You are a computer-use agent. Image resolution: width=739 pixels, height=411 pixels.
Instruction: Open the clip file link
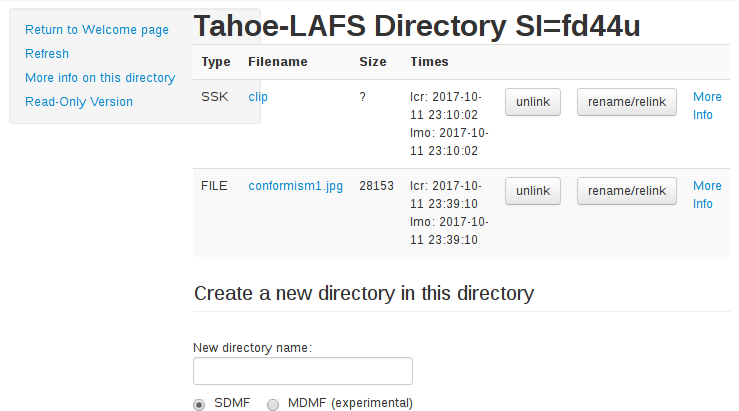click(258, 97)
